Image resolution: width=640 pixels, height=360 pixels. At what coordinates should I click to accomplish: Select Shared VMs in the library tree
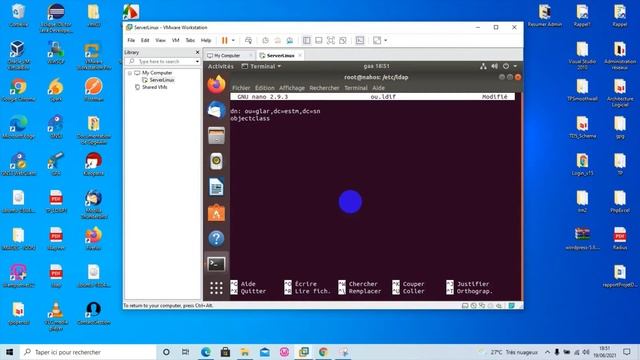click(154, 87)
